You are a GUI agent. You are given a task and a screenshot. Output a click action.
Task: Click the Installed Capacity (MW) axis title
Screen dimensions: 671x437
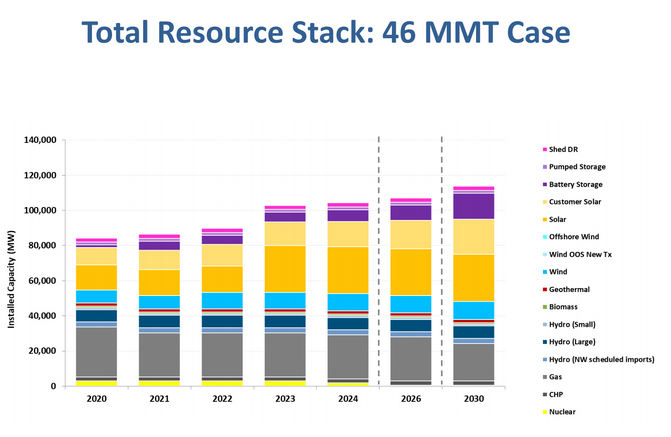[14, 263]
